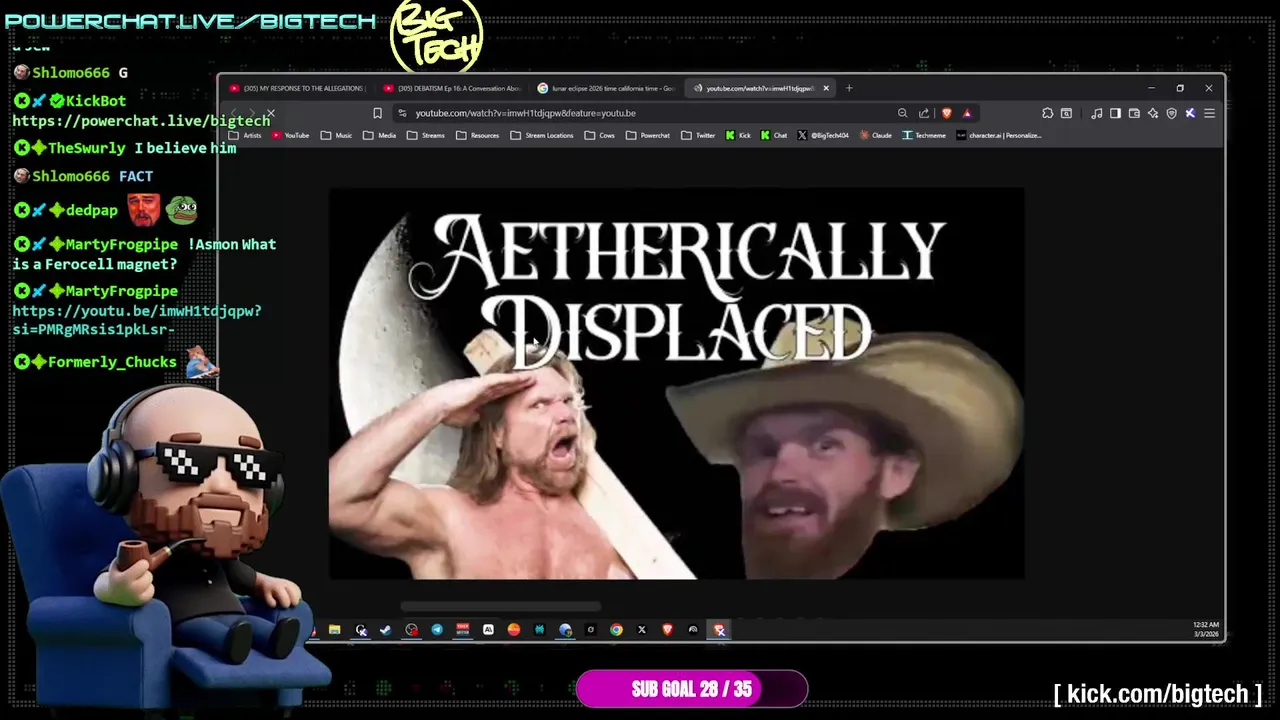Image resolution: width=1280 pixels, height=720 pixels.
Task: Open the Techmeme bookmark
Action: 924,135
